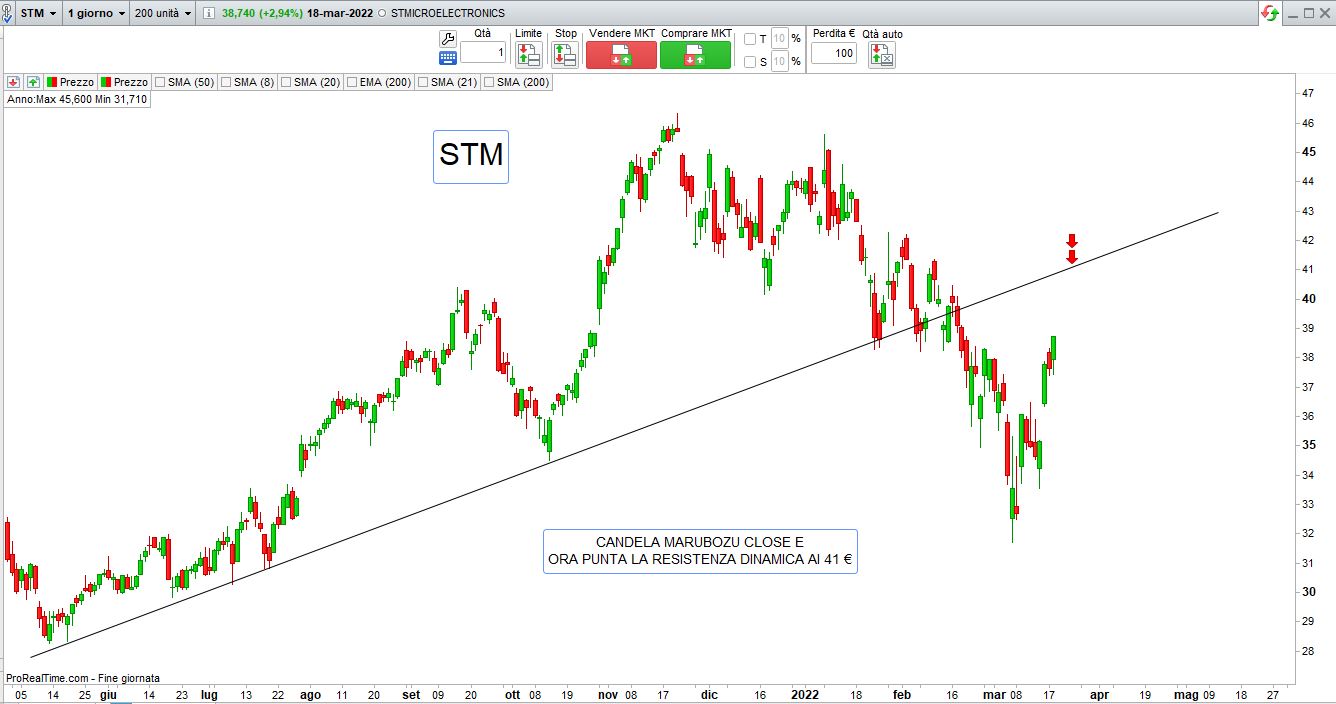Click the Stop order icon button

(565, 55)
